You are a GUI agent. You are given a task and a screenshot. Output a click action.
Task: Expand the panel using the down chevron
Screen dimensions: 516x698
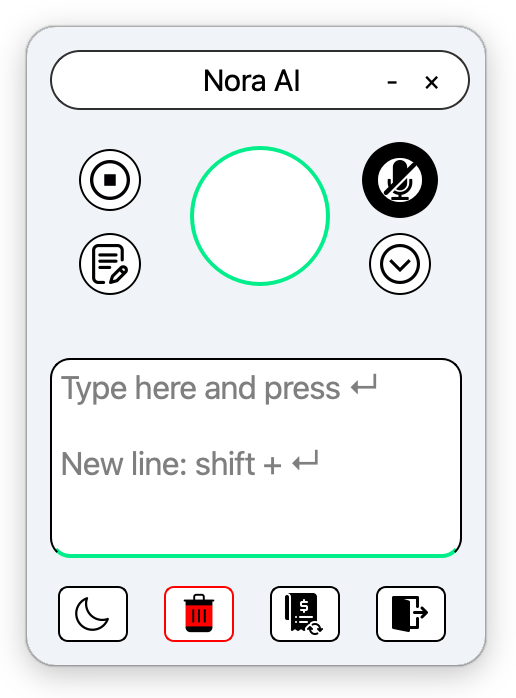pos(400,264)
